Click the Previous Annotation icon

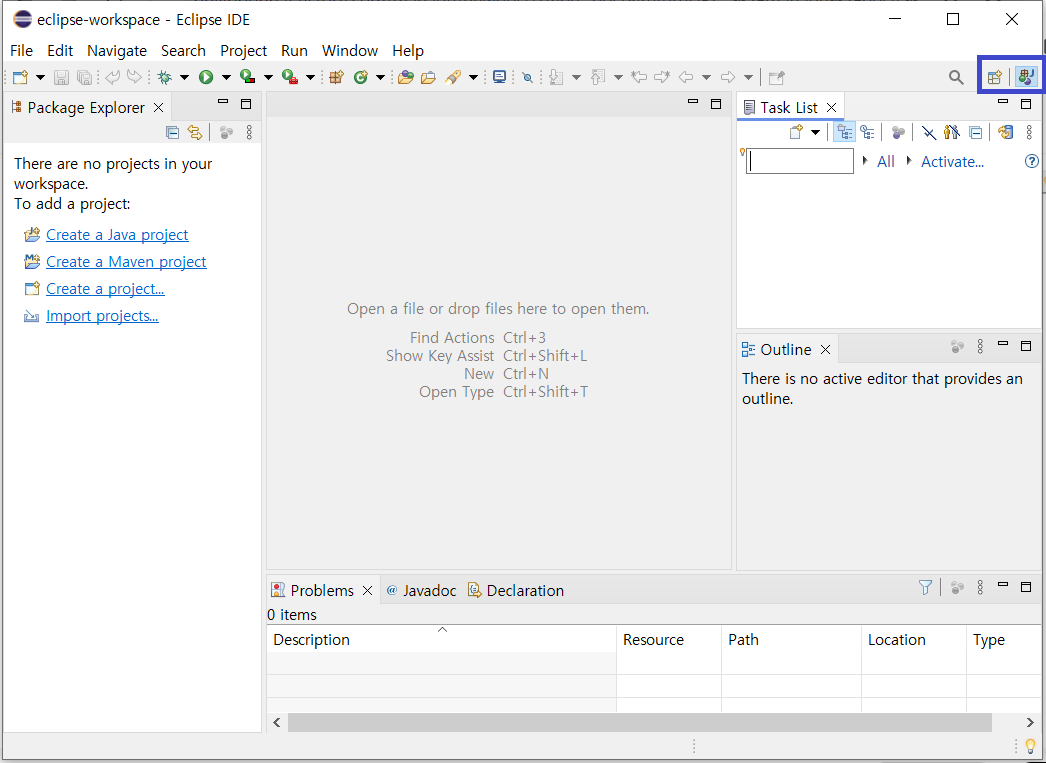point(598,77)
